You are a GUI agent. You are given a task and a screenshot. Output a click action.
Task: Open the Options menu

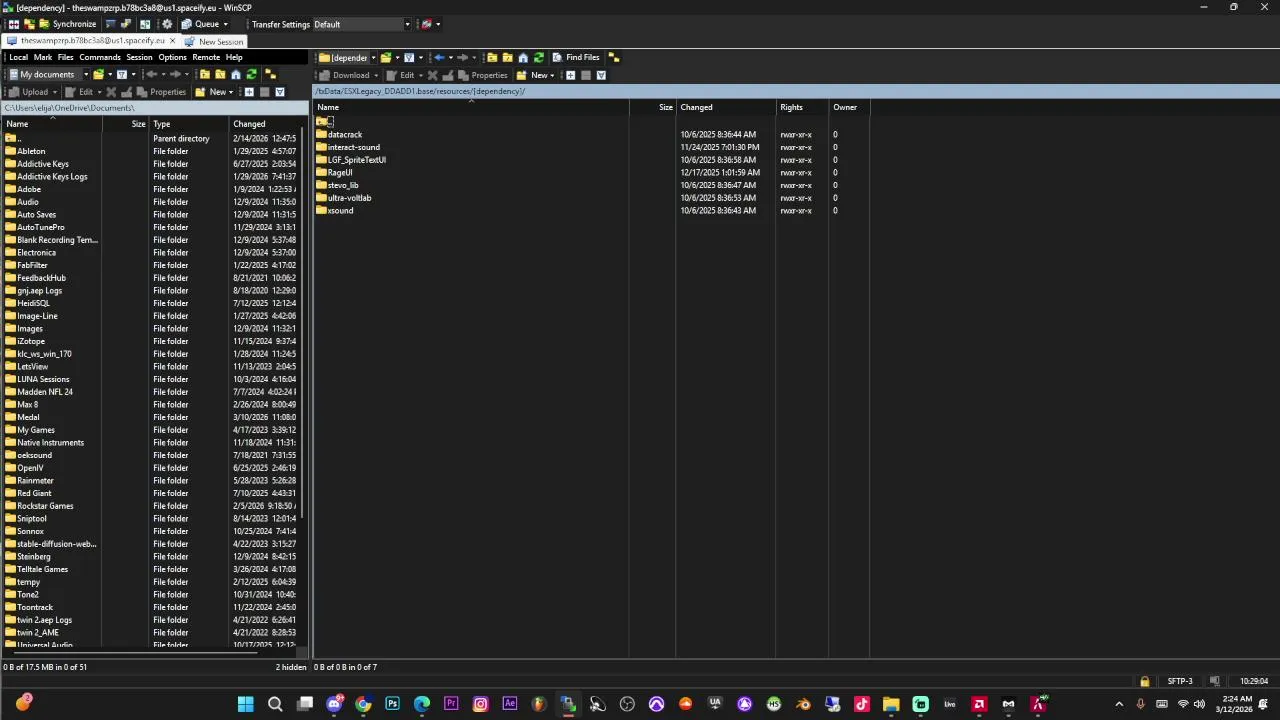point(172,57)
